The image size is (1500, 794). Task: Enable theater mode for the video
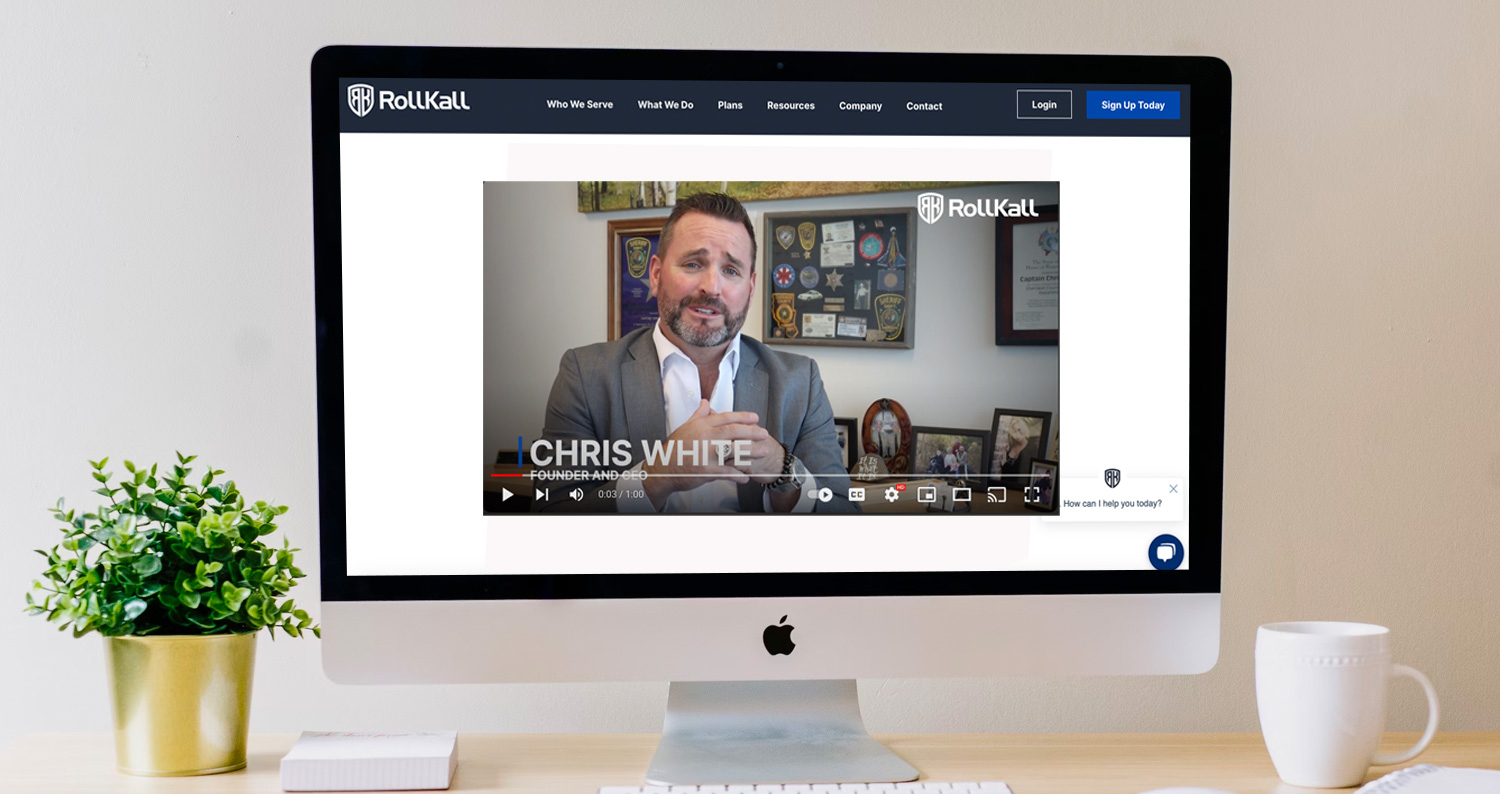[x=962, y=494]
